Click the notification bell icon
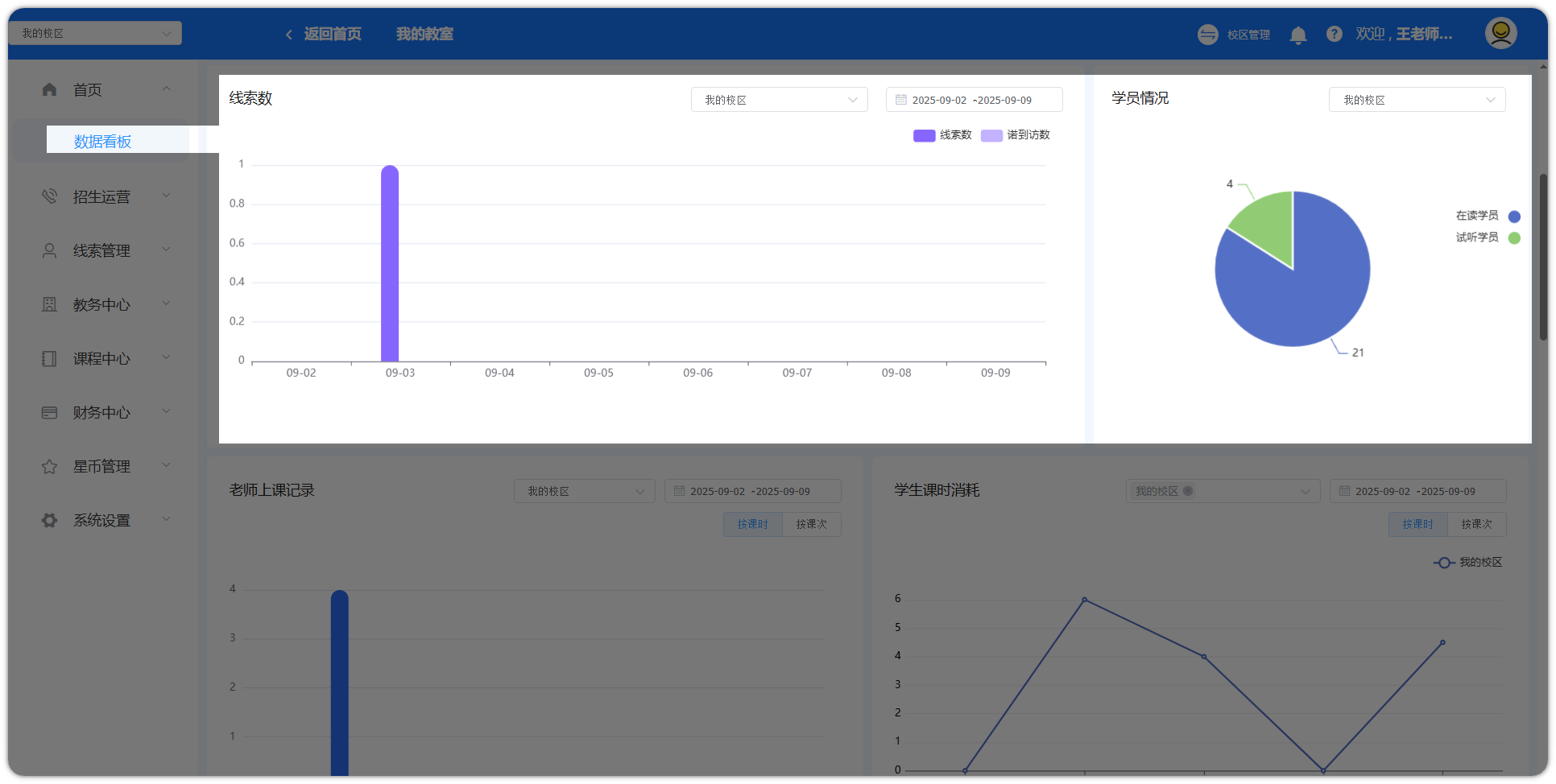 [x=1297, y=35]
